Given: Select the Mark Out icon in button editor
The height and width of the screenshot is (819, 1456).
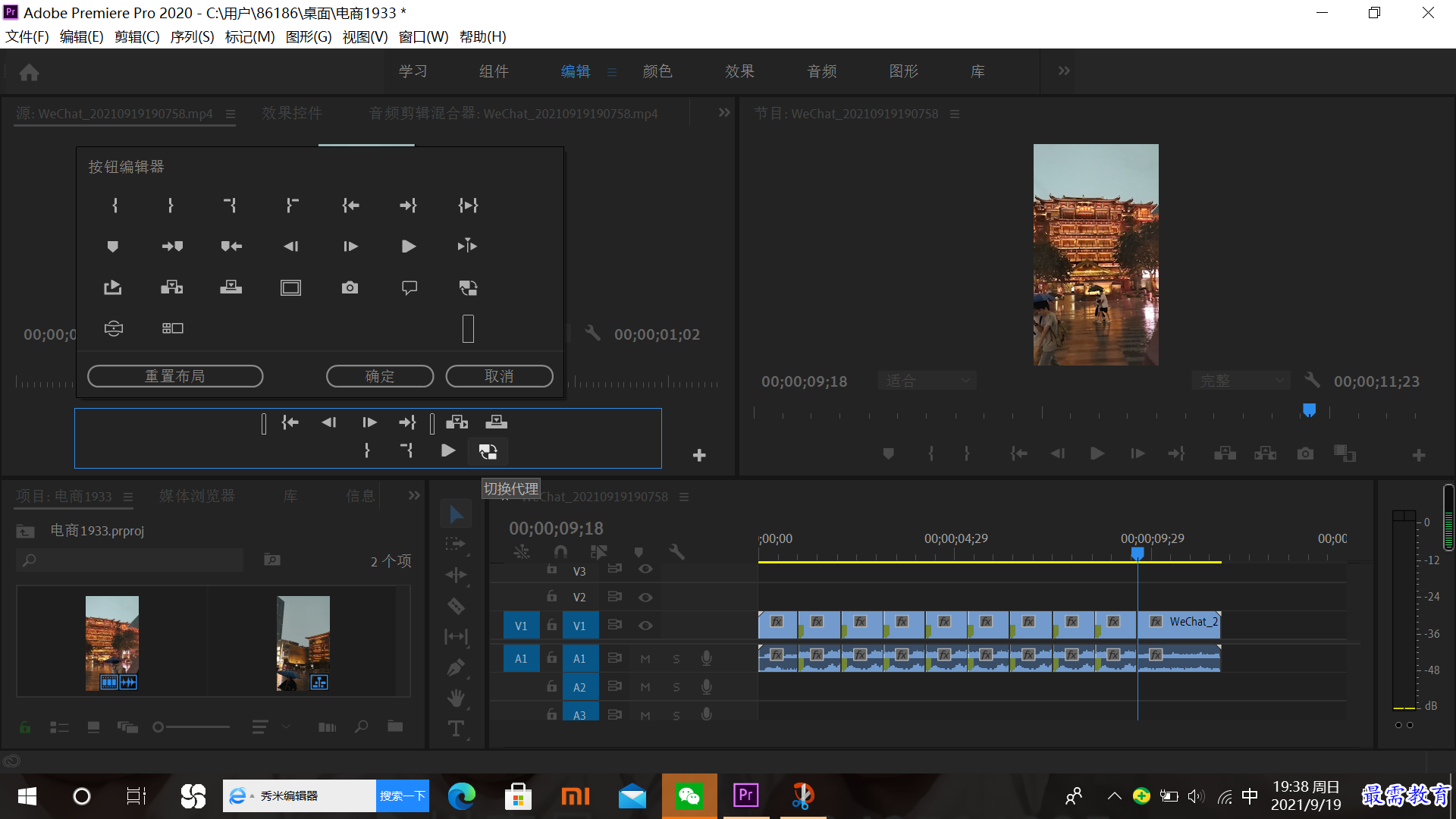Looking at the screenshot, I should (x=171, y=206).
